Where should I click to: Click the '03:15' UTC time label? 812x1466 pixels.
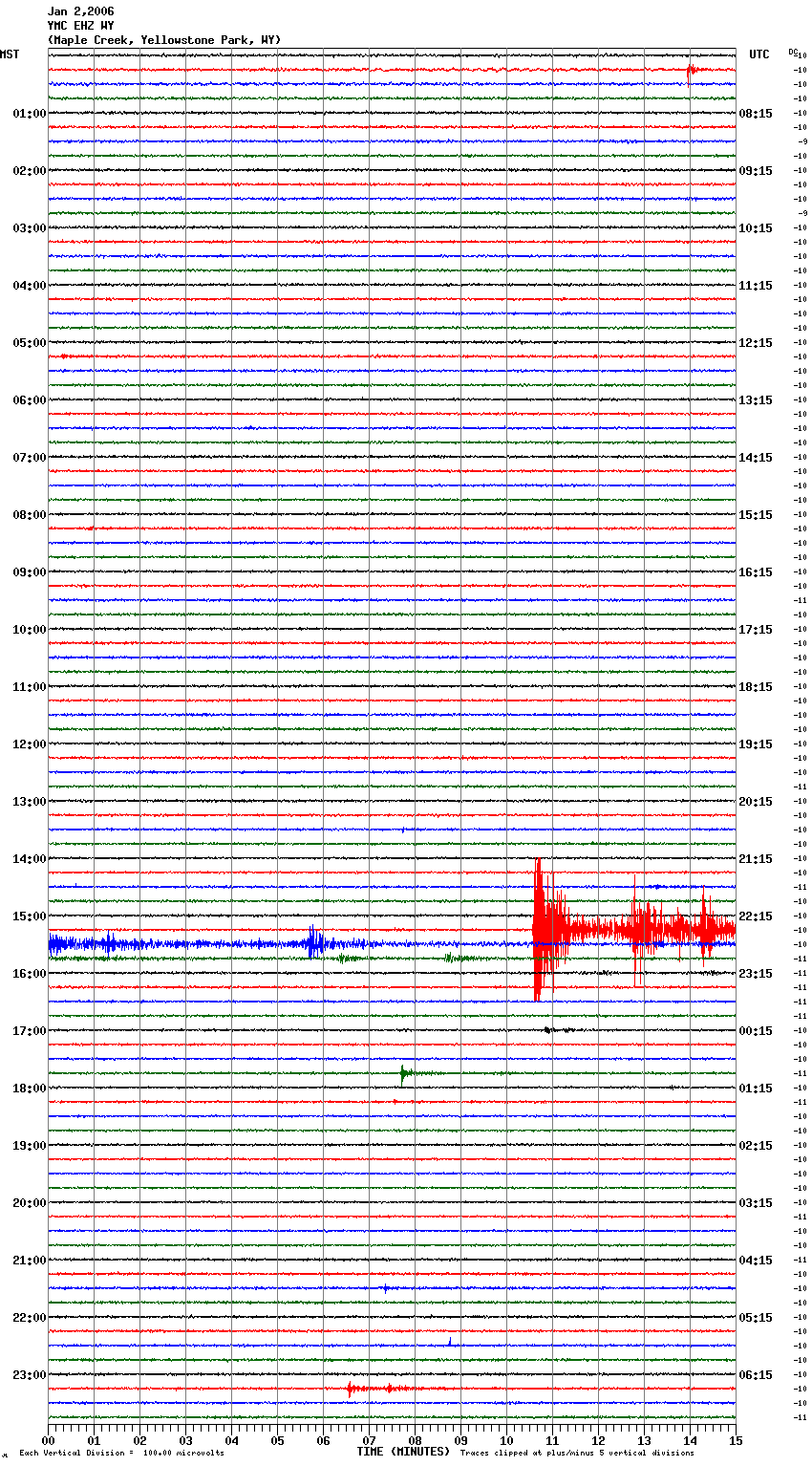click(x=756, y=1203)
